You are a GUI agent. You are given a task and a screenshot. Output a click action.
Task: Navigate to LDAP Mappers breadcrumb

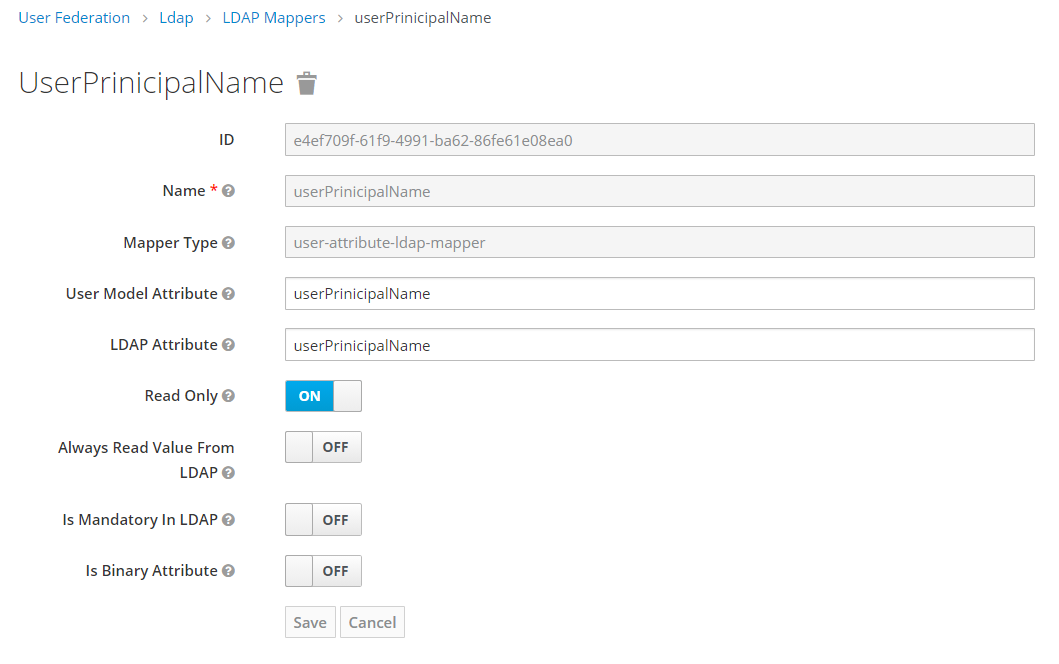(x=273, y=18)
